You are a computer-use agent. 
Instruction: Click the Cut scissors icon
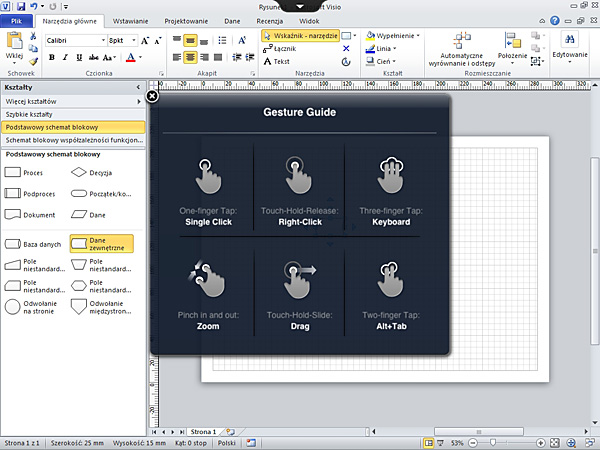pyautogui.click(x=33, y=36)
